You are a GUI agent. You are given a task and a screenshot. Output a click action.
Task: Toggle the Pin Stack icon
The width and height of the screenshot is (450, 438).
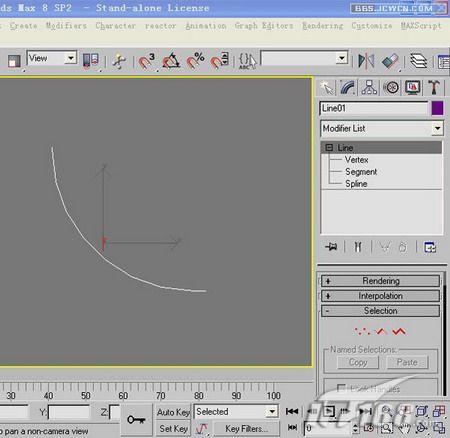click(x=331, y=247)
